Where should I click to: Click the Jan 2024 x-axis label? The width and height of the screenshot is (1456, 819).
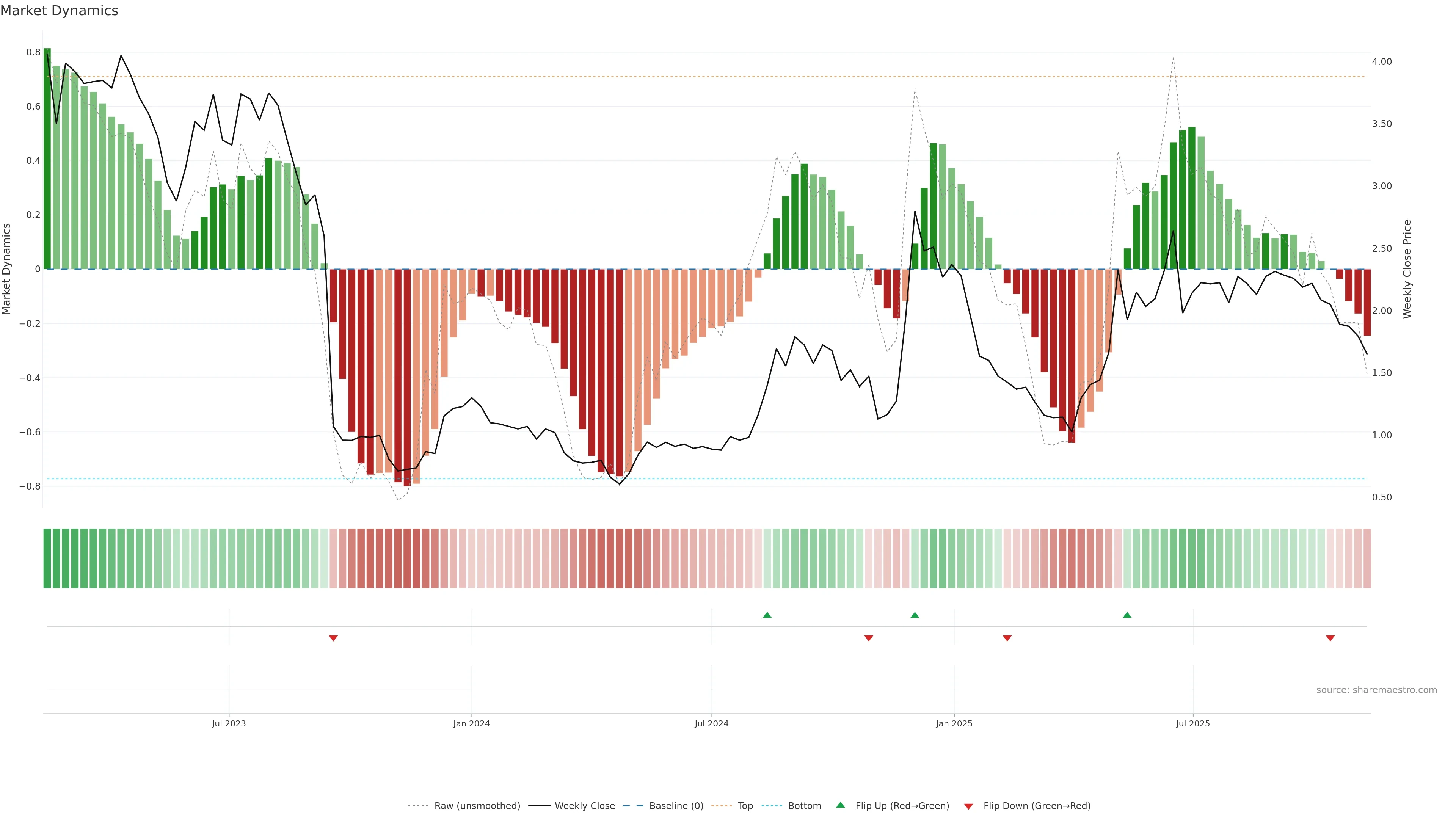[471, 723]
